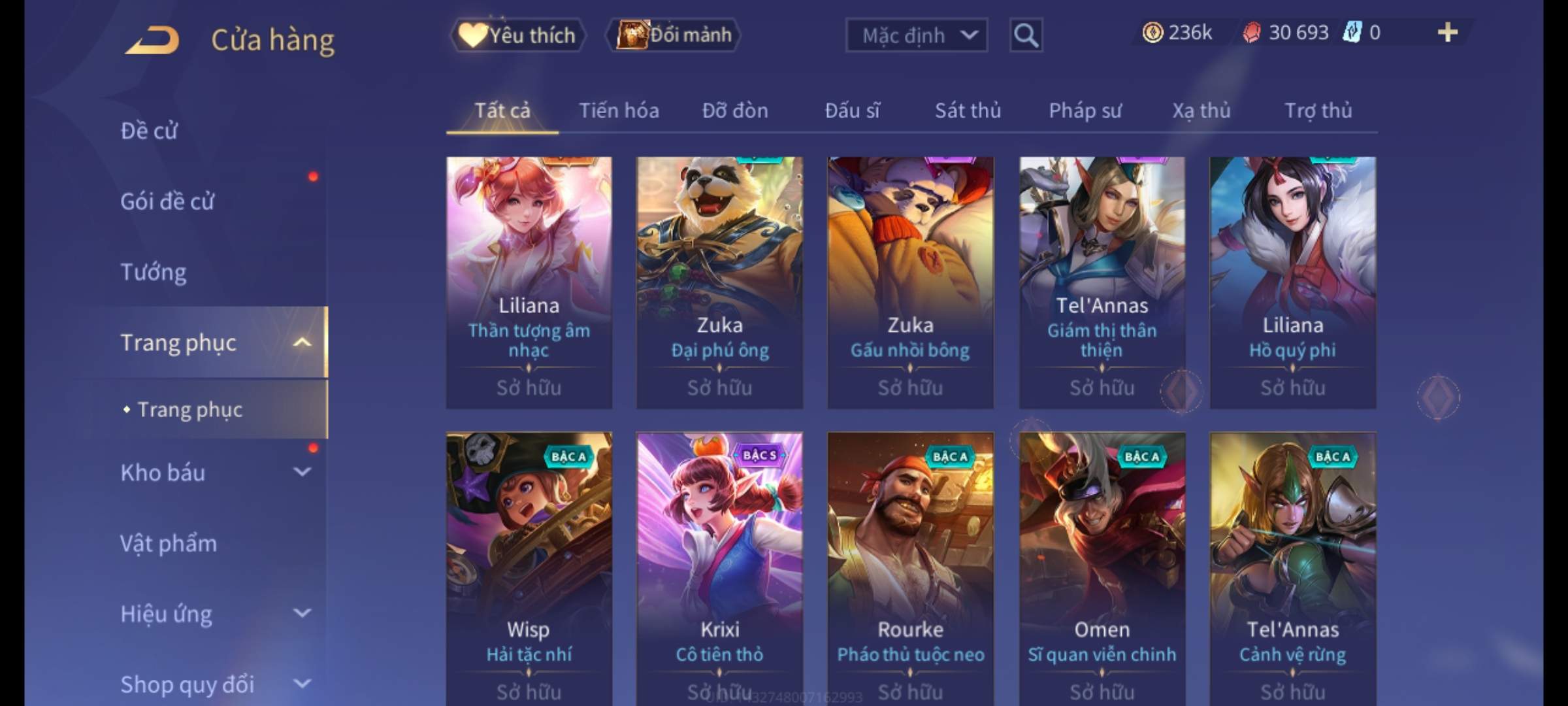This screenshot has width=1568, height=706.
Task: Tap the plus icon to add currency
Action: pos(1448,33)
